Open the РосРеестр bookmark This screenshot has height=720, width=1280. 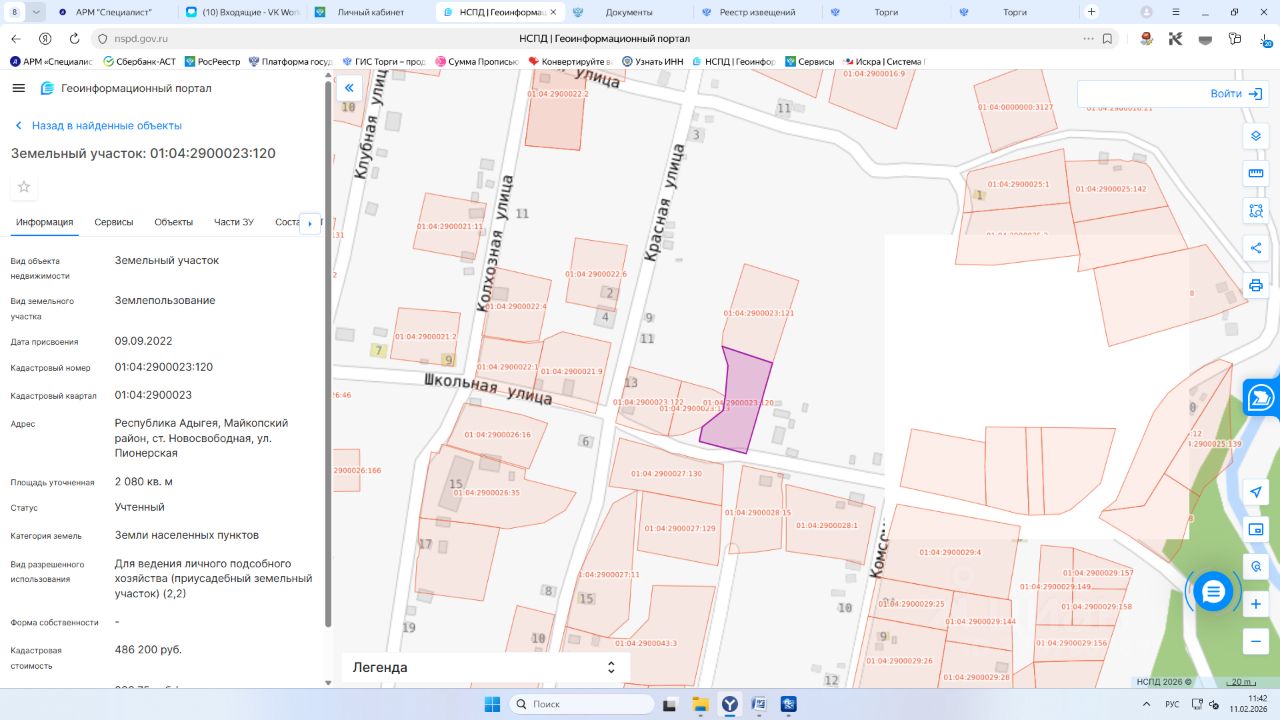point(212,61)
